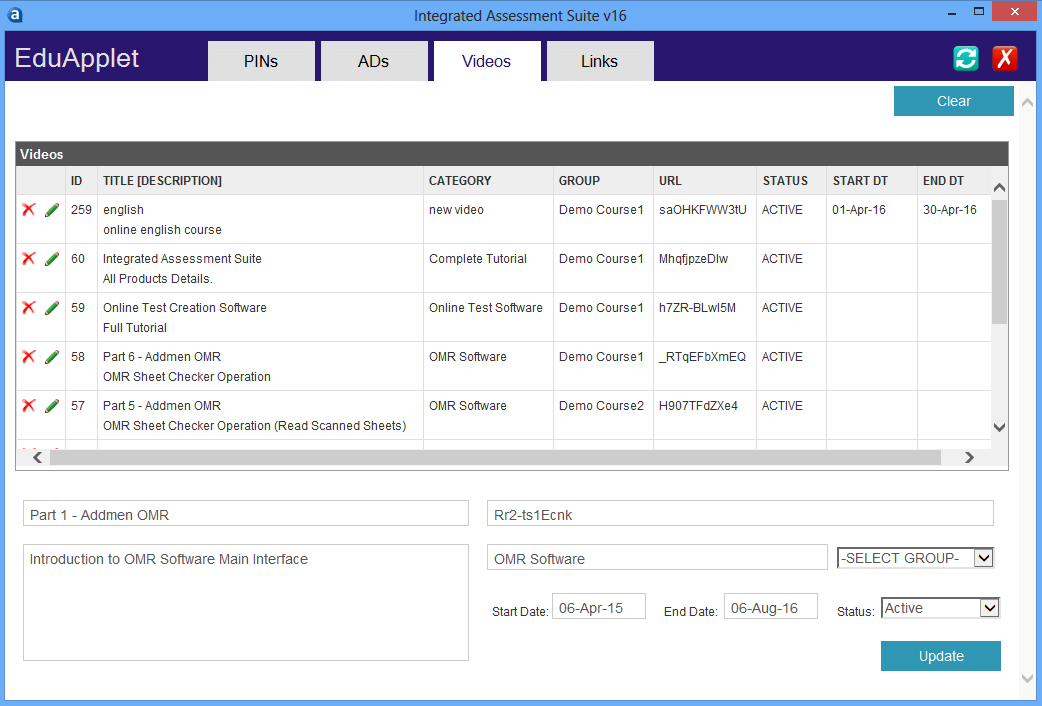Delete video ID 259 with red cross
The image size is (1042, 706).
point(29,210)
